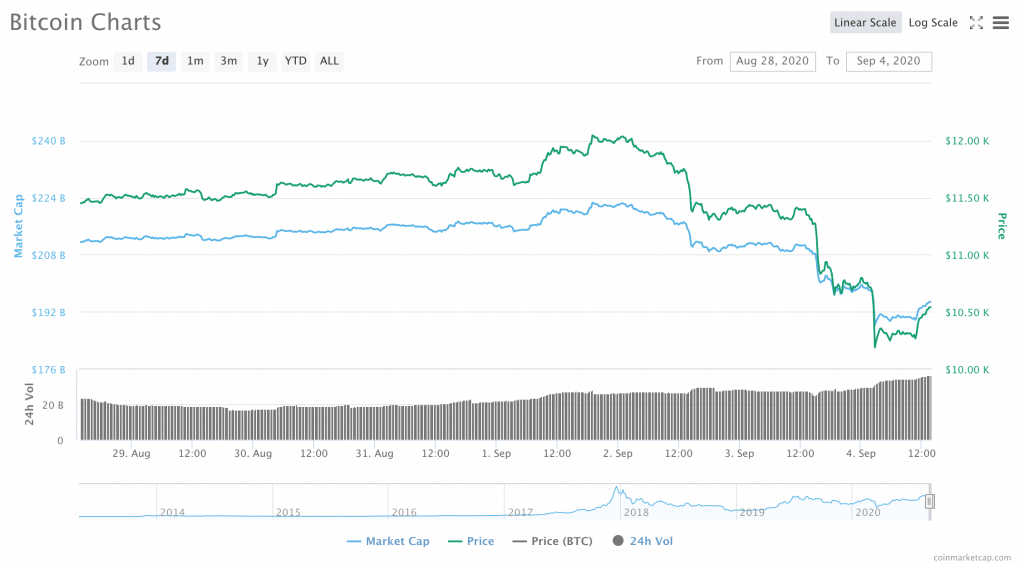Screen dimensions: 1024x565
Task: Click the coinmarketcap.com credit link
Action: tap(971, 556)
